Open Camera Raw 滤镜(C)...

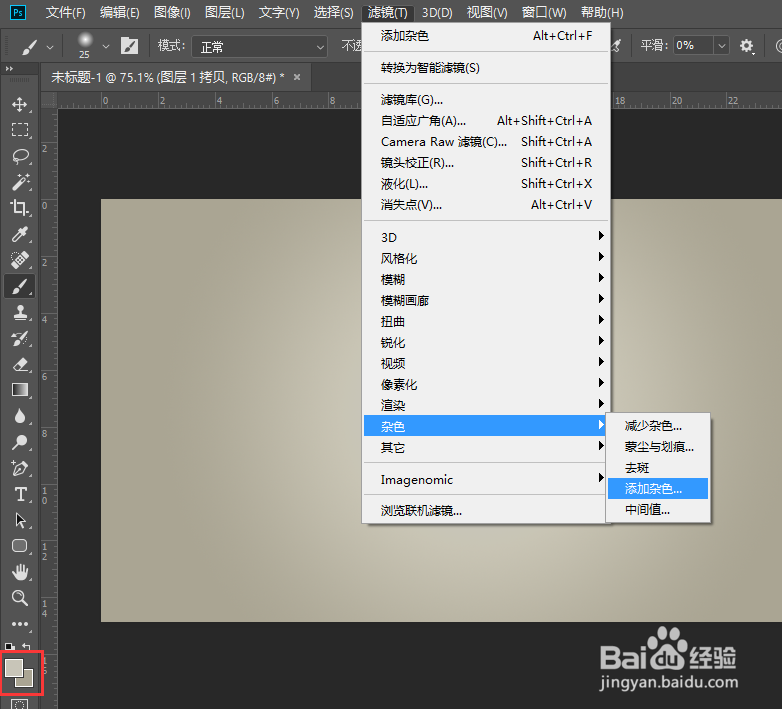[x=485, y=142]
